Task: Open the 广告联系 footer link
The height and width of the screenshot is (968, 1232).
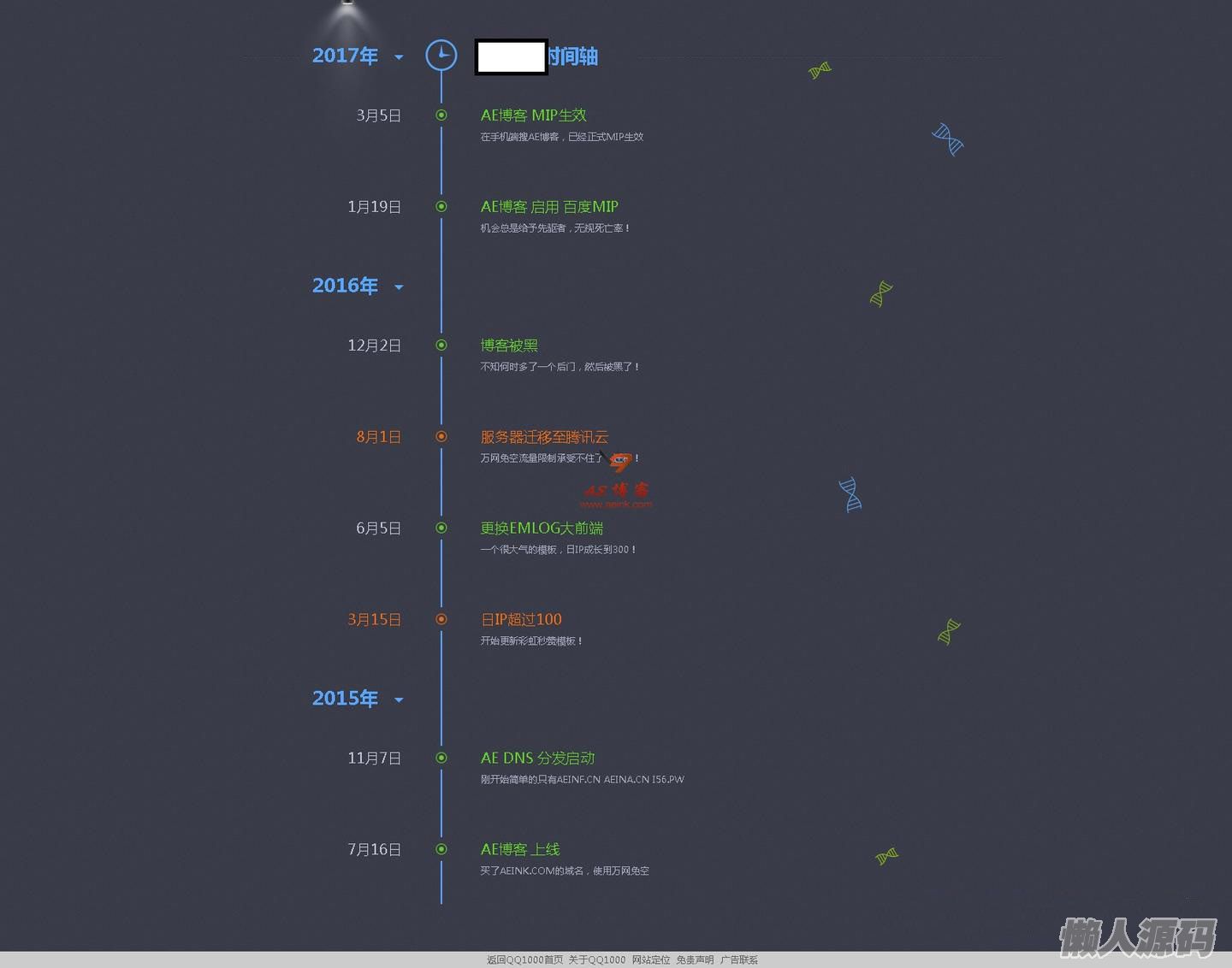Action: pos(739,960)
